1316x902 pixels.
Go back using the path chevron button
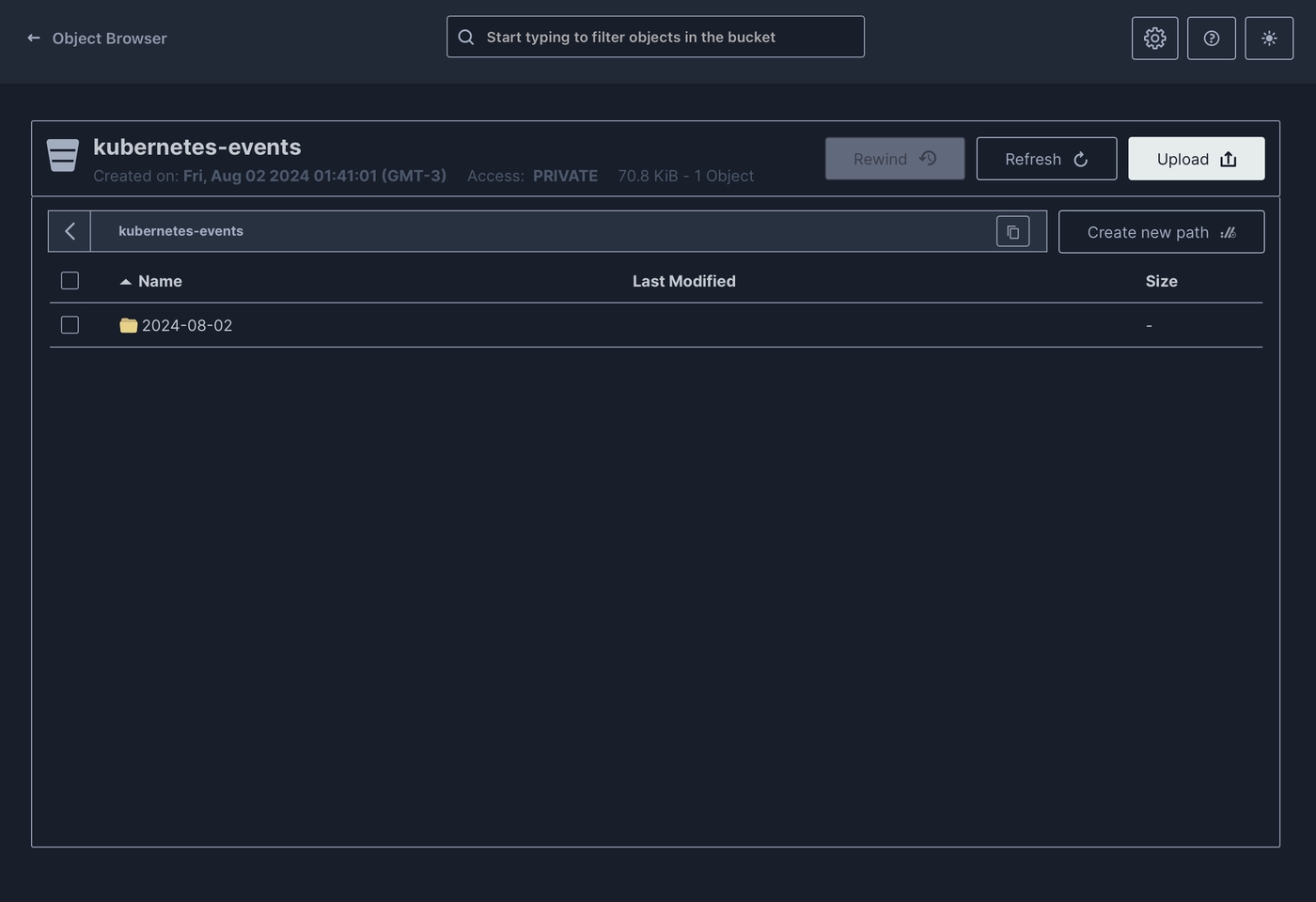(70, 231)
